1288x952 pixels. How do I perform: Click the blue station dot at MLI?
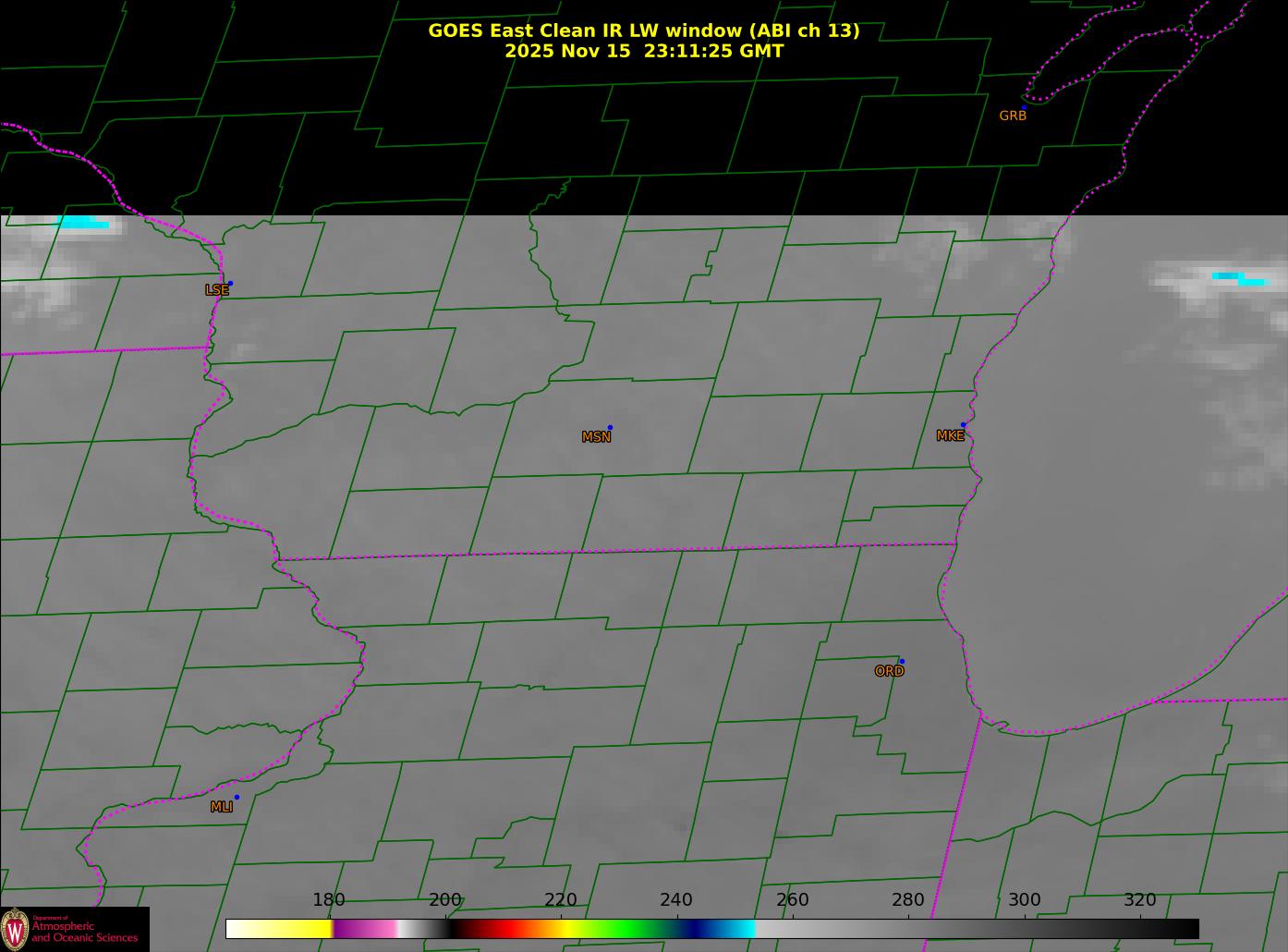[237, 798]
